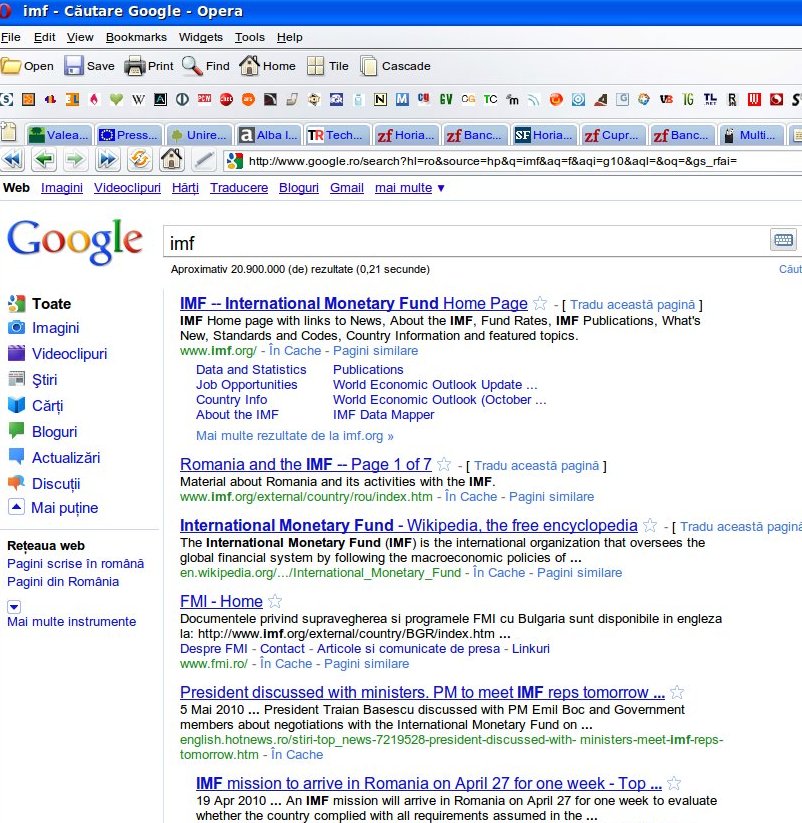Open the Tools menu
This screenshot has height=823, width=802.
click(x=249, y=37)
